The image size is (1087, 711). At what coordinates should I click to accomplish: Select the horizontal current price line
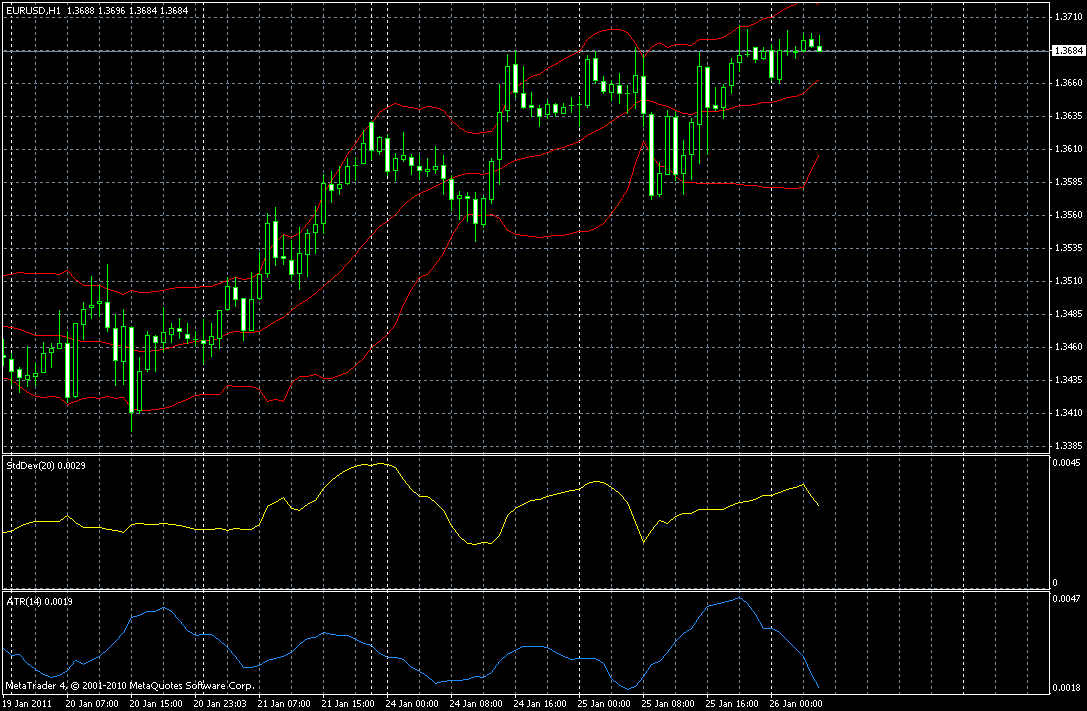click(x=527, y=51)
